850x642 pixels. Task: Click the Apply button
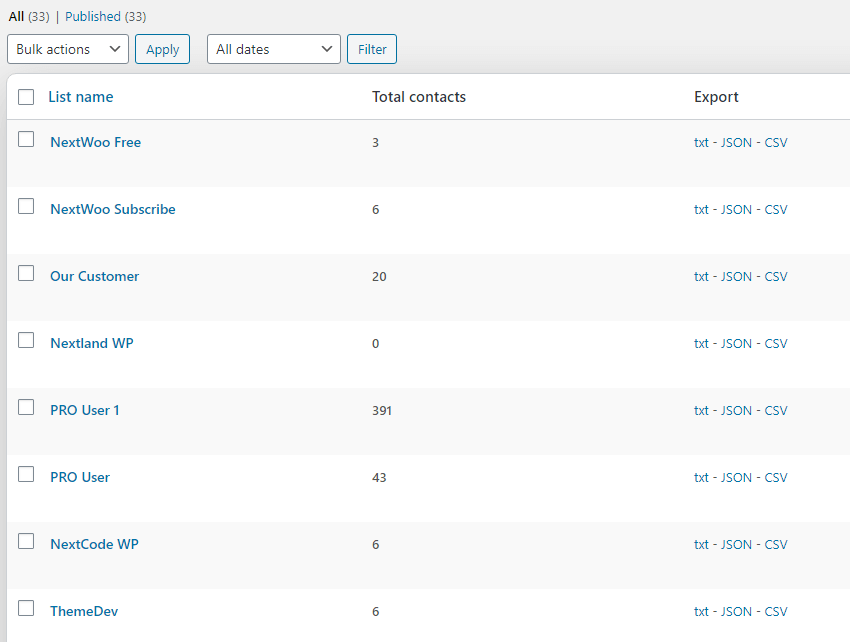tap(163, 49)
